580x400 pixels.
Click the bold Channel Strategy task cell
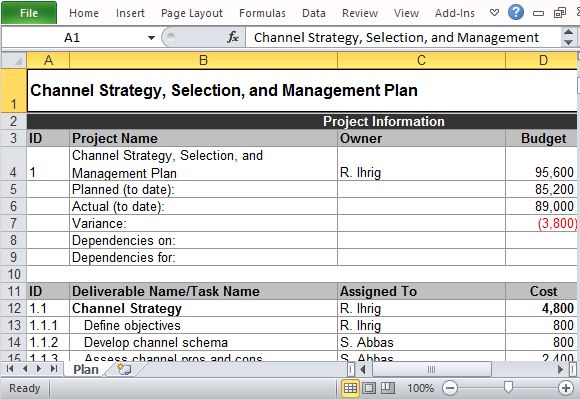(203, 309)
